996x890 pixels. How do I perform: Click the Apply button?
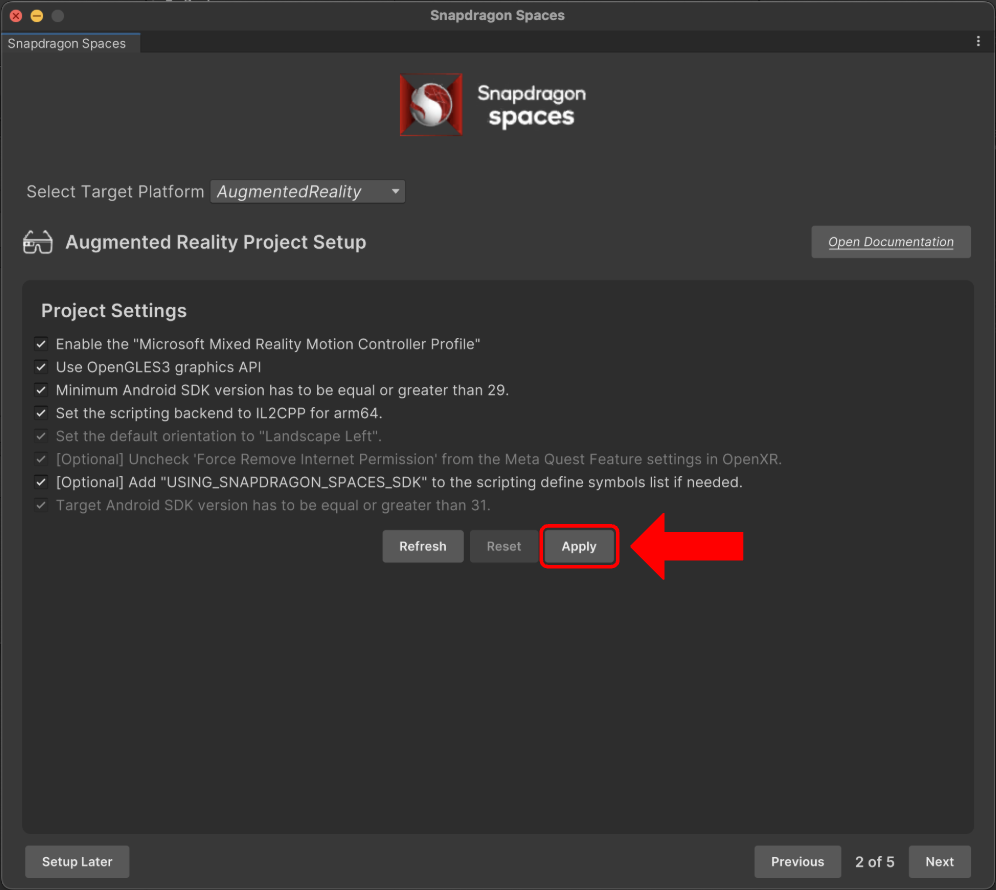click(x=579, y=546)
